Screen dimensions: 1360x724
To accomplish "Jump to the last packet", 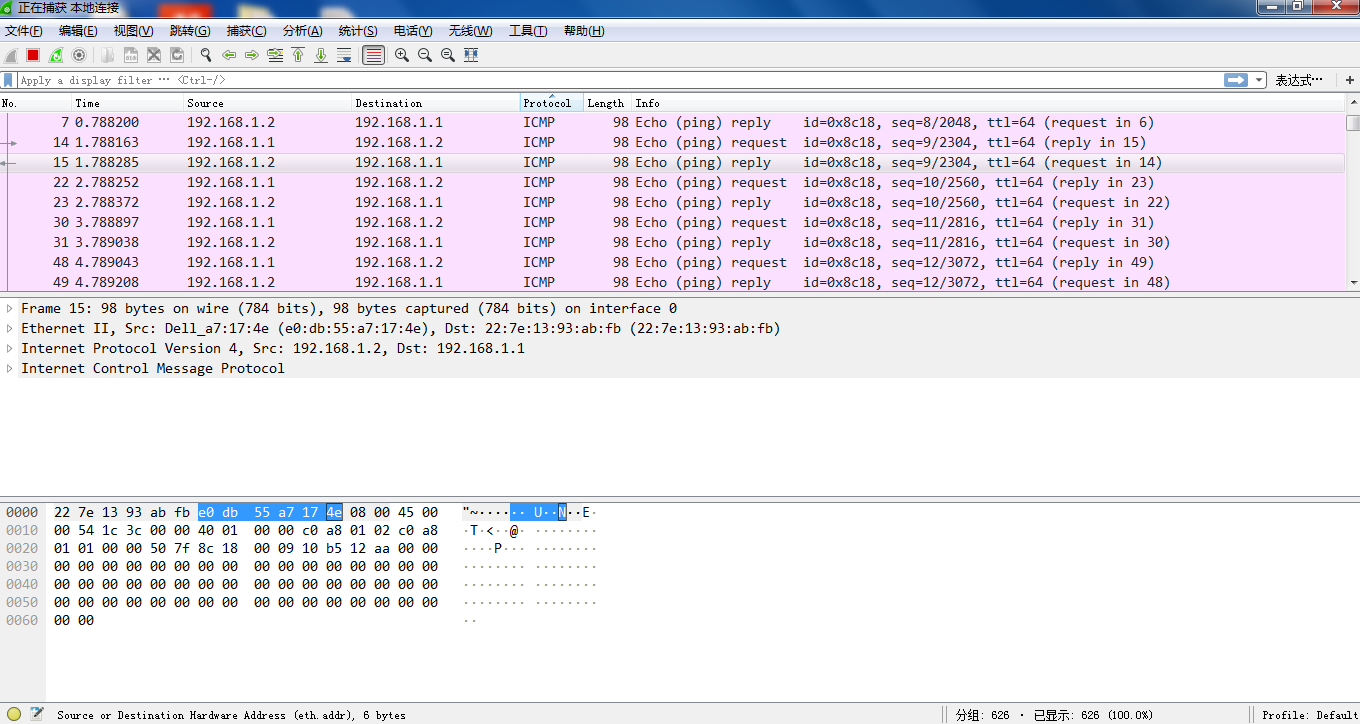I will coord(321,55).
